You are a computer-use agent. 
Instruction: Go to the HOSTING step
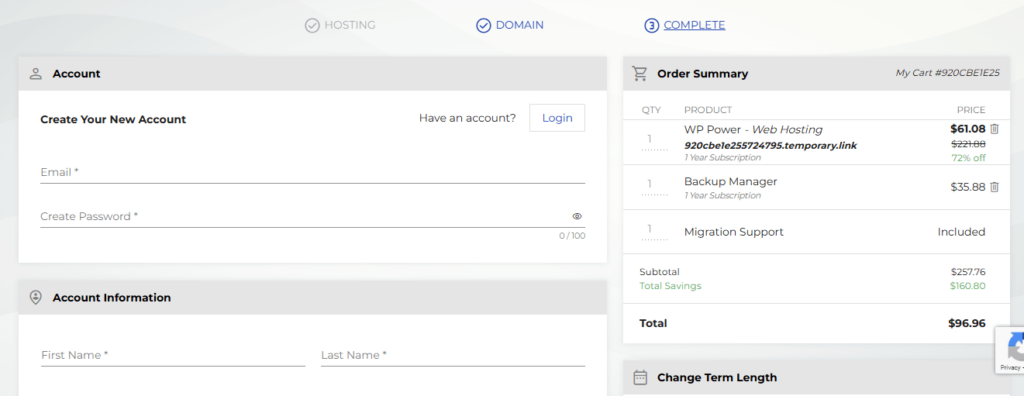[x=349, y=25]
